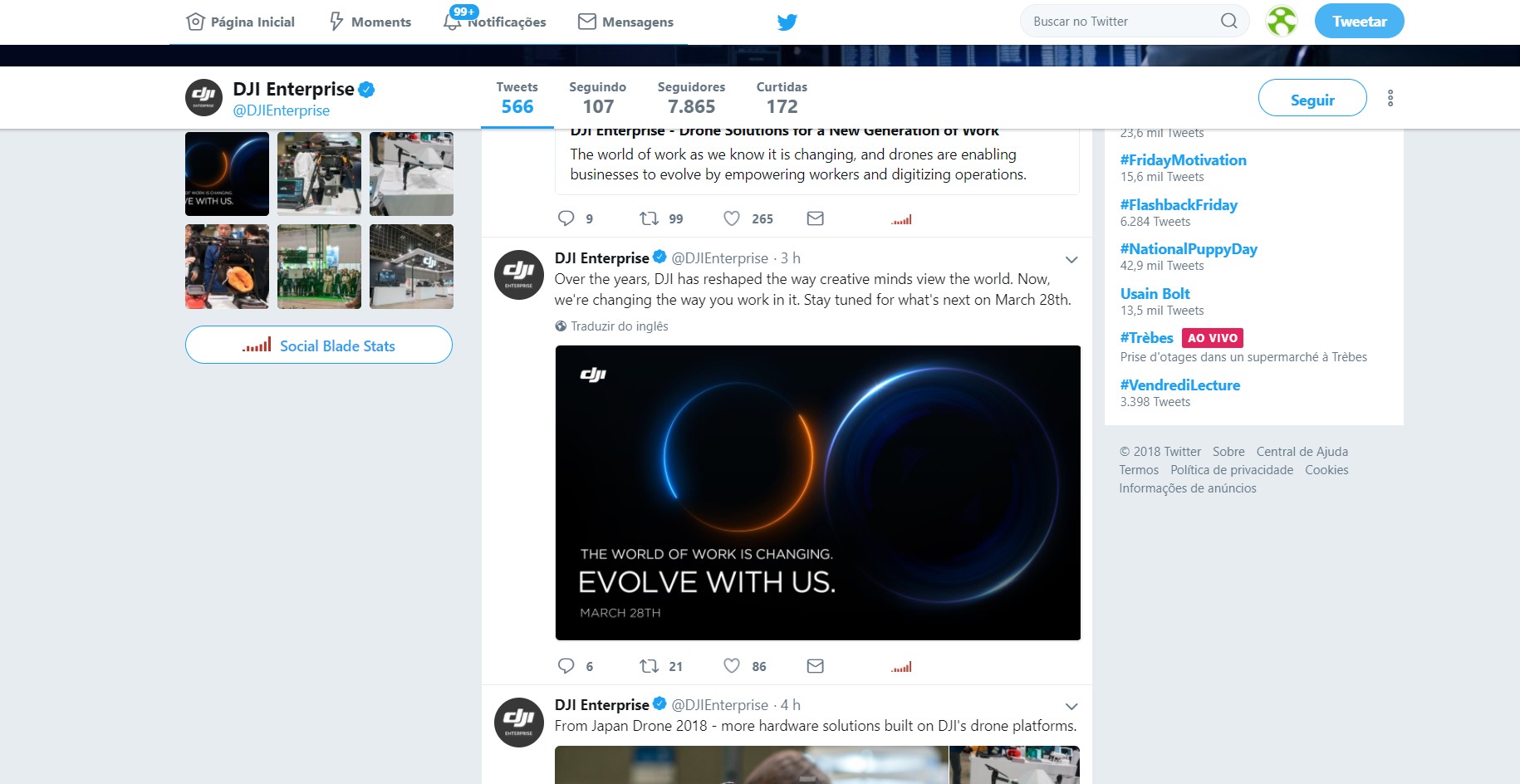Click the Buscar no Twitter search field
The height and width of the screenshot is (784, 1520).
coord(1135,22)
